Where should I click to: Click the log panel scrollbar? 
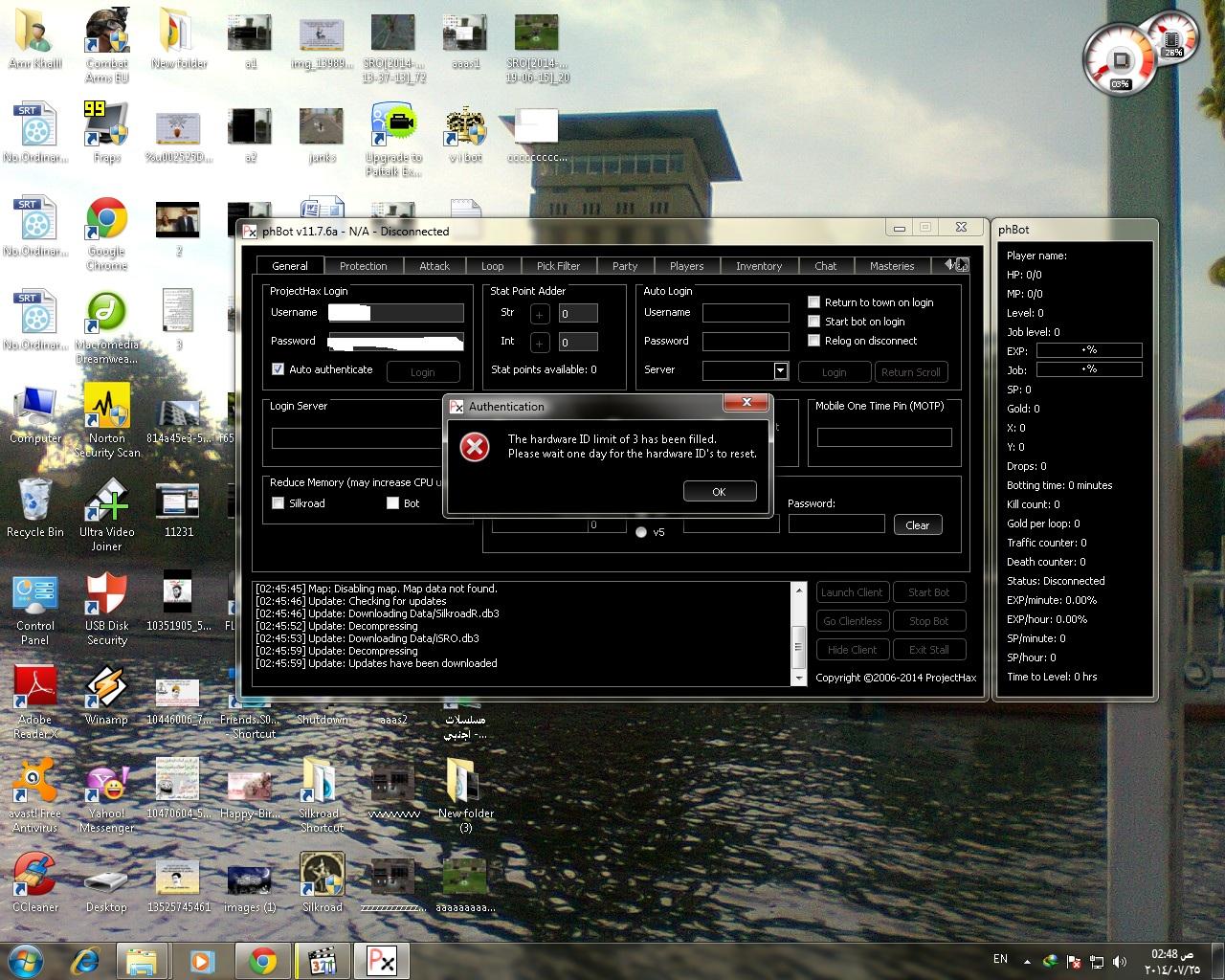pos(798,634)
